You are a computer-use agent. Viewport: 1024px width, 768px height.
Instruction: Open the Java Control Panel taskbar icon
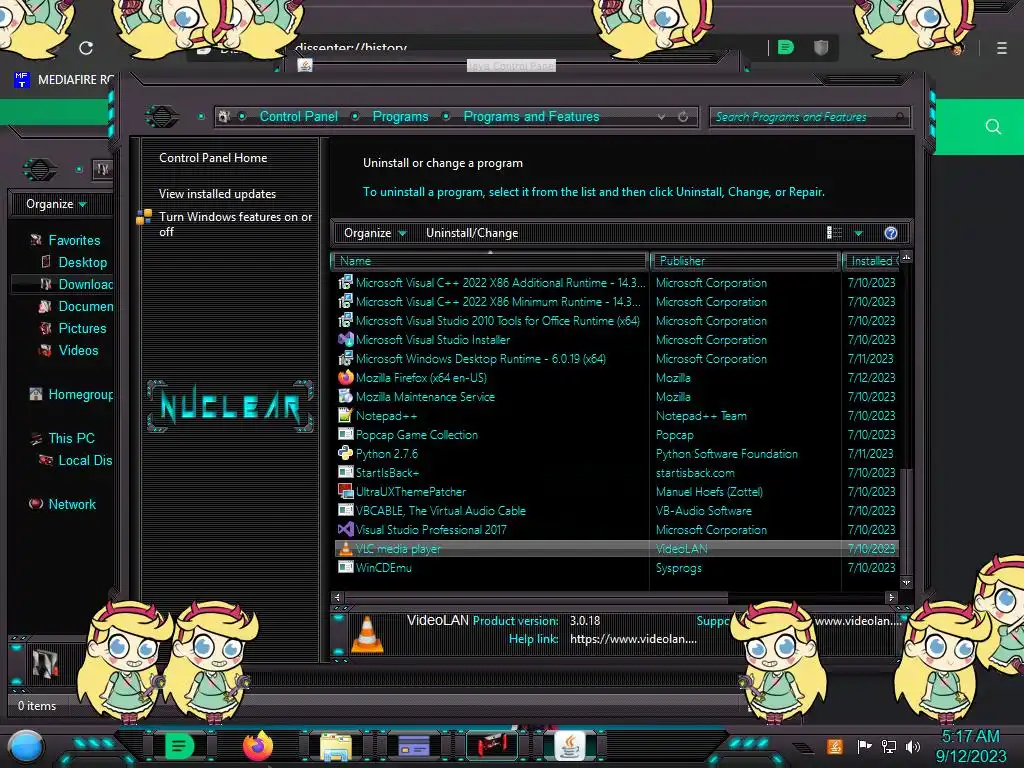click(x=569, y=746)
